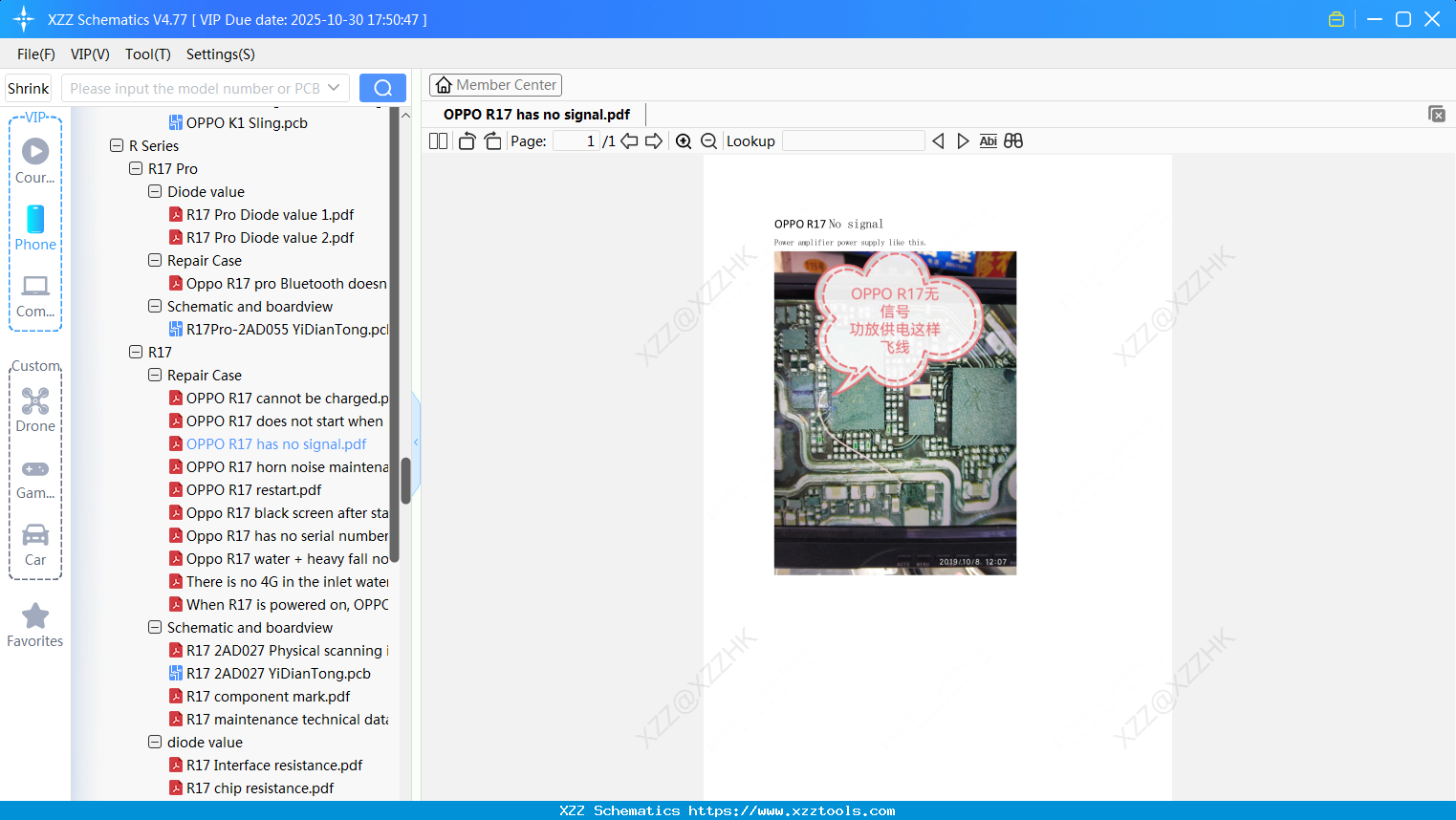
Task: Enable the Abi match-case option
Action: [x=988, y=140]
